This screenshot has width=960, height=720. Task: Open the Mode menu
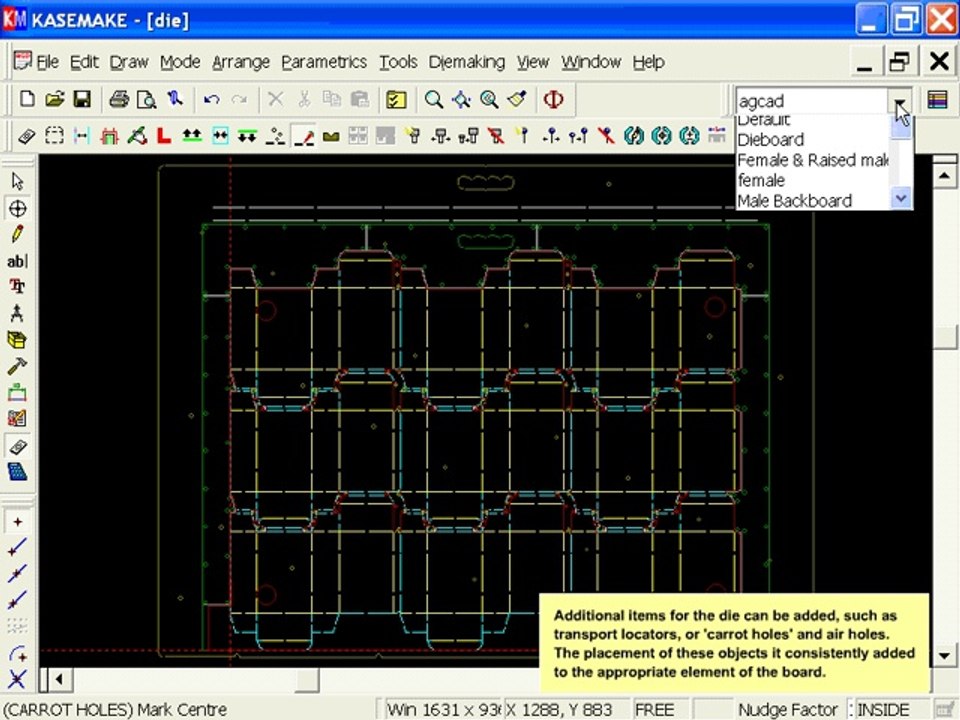[x=180, y=62]
